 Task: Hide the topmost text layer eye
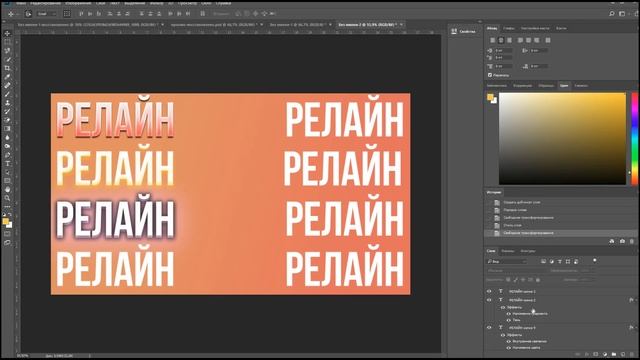(489, 291)
